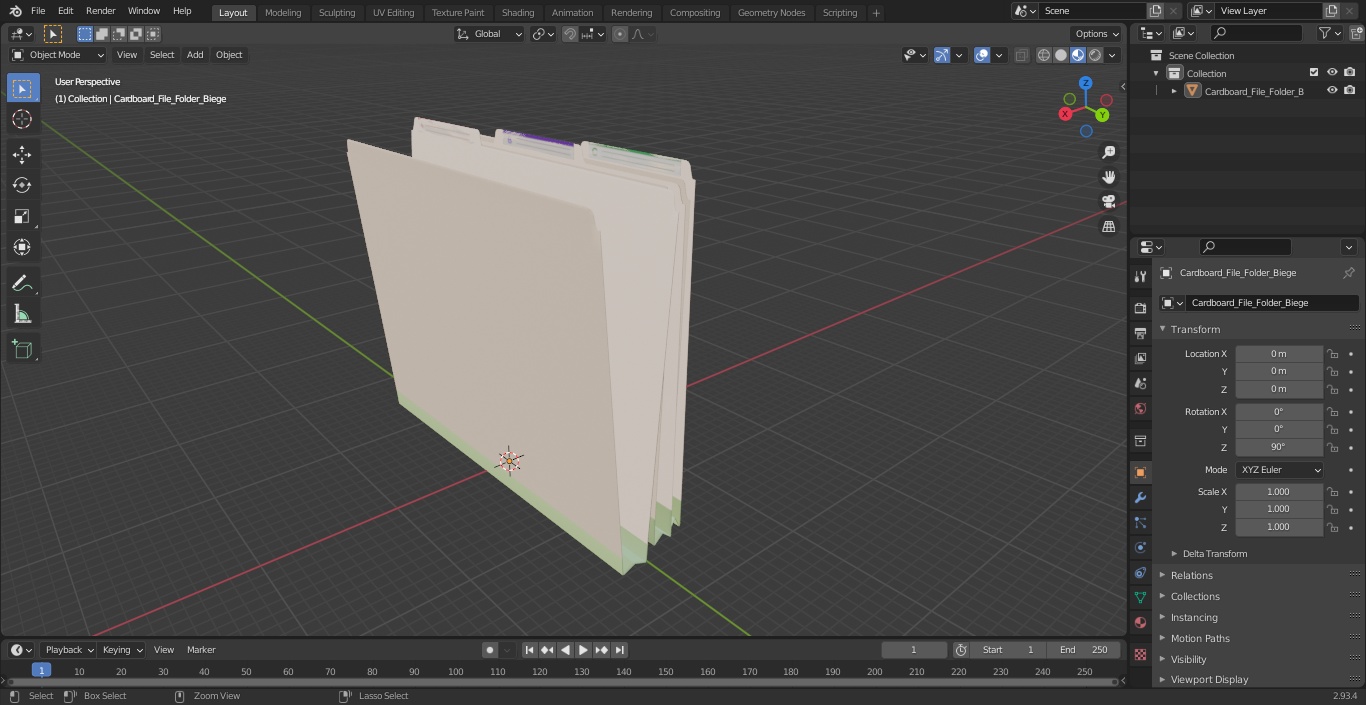Click the pan view hand icon
The height and width of the screenshot is (705, 1366).
(x=1108, y=177)
